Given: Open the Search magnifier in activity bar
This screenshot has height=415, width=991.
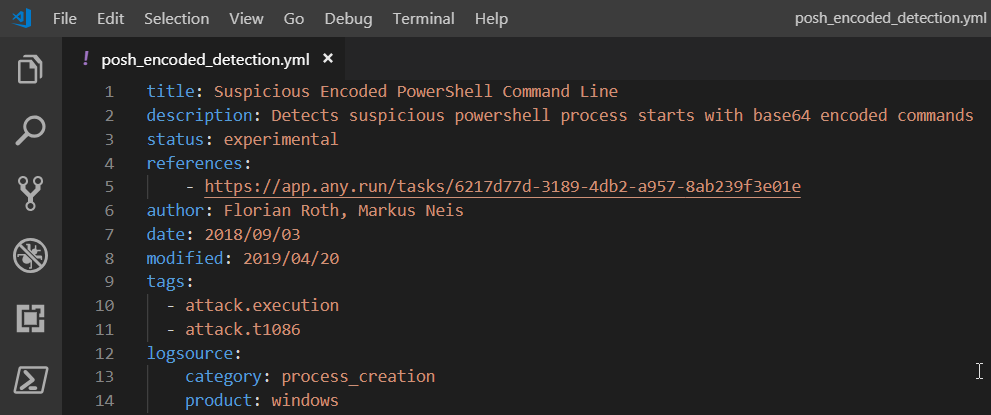Looking at the screenshot, I should pyautogui.click(x=30, y=131).
